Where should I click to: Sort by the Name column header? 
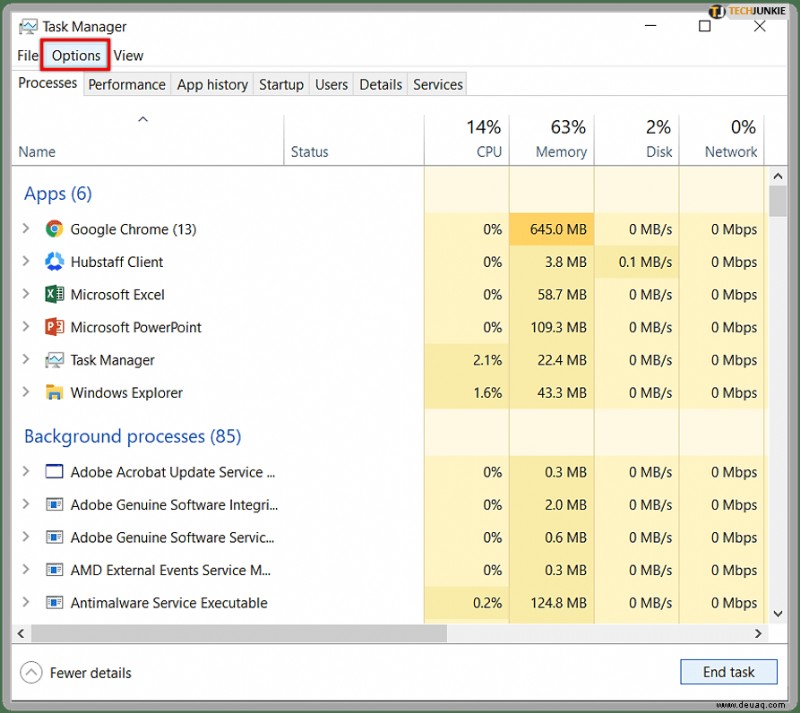tap(148, 140)
